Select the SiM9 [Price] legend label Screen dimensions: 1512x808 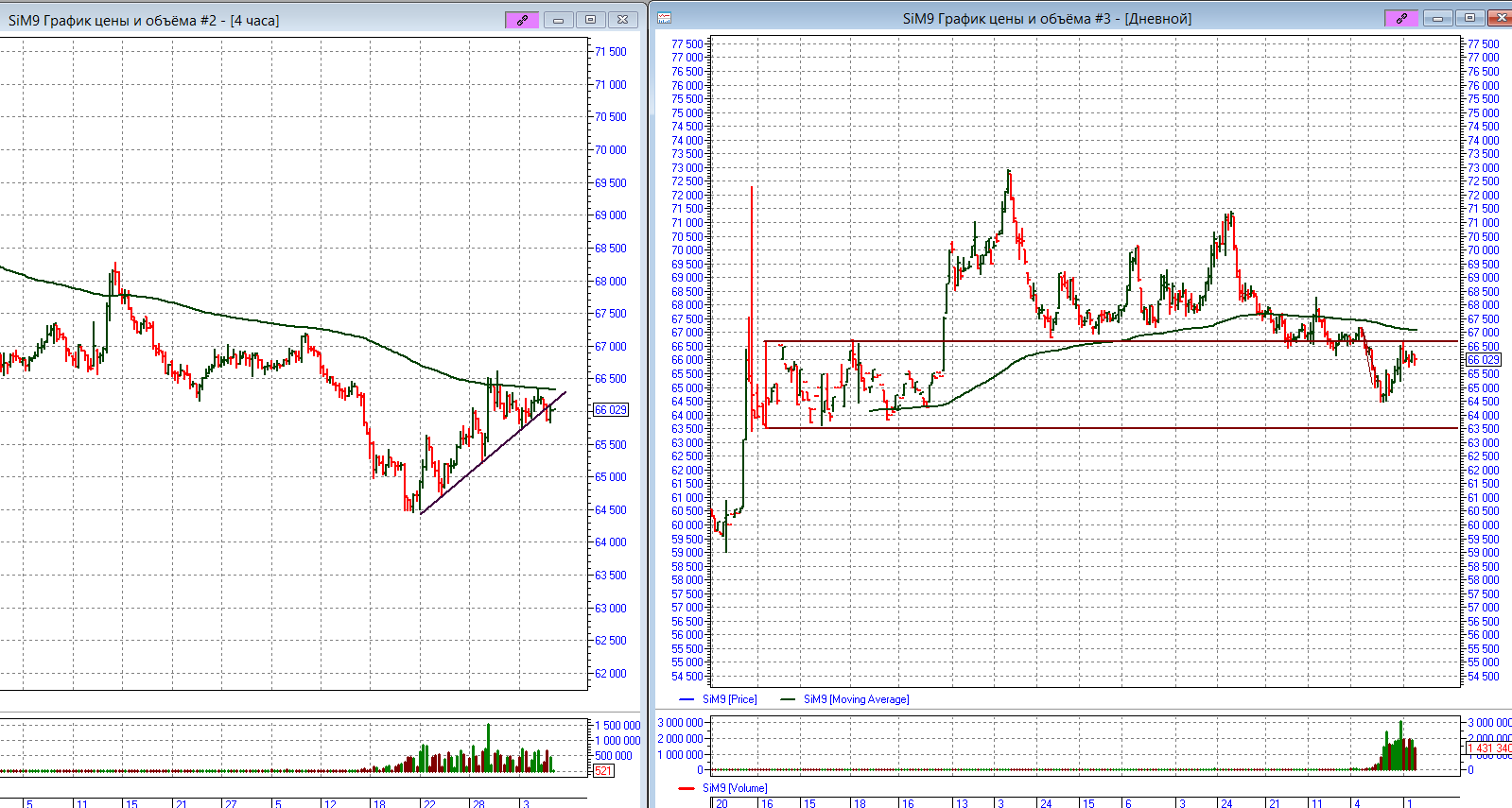[729, 699]
